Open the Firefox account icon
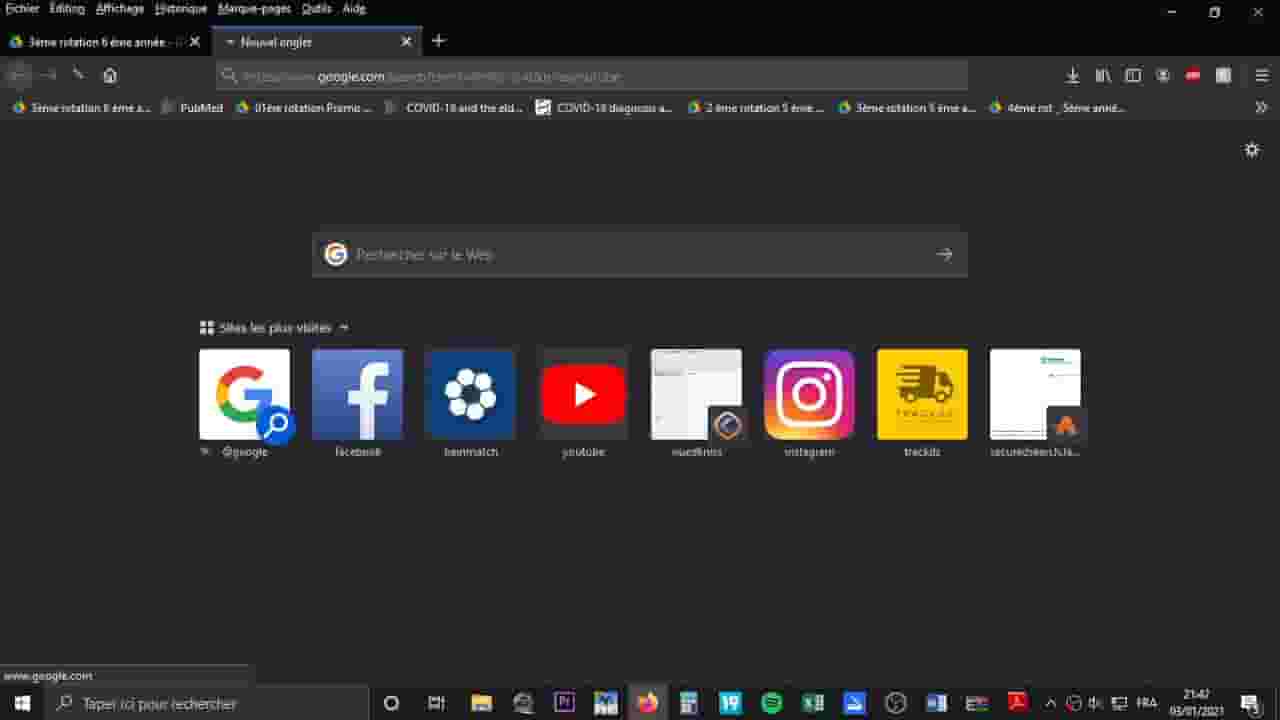The image size is (1280, 720). coord(1163,75)
